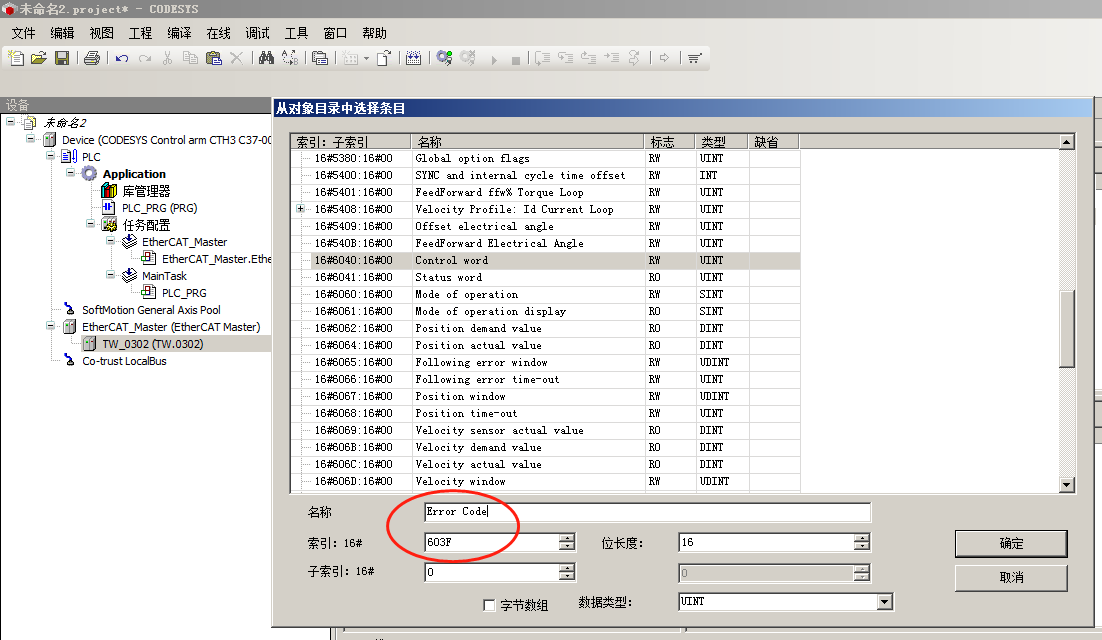Click the object list scroll-up arrow
1102x640 pixels.
click(x=1067, y=142)
